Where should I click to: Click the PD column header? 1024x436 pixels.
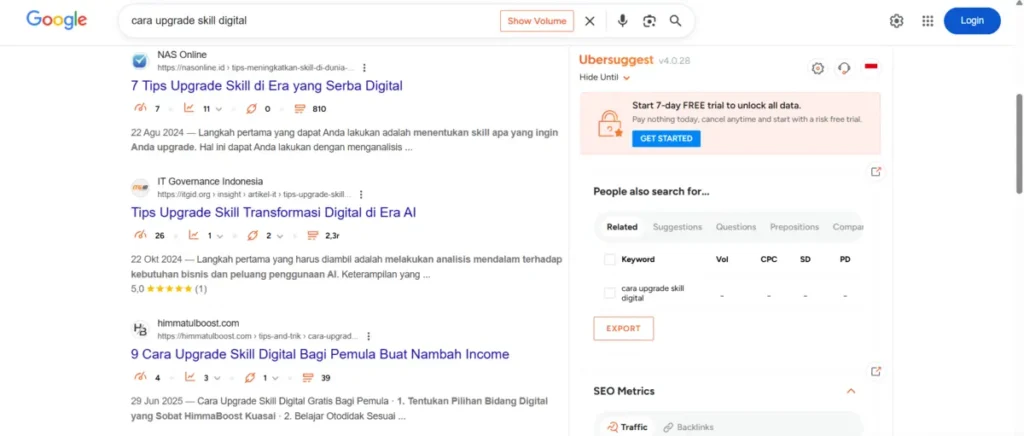(x=845, y=260)
